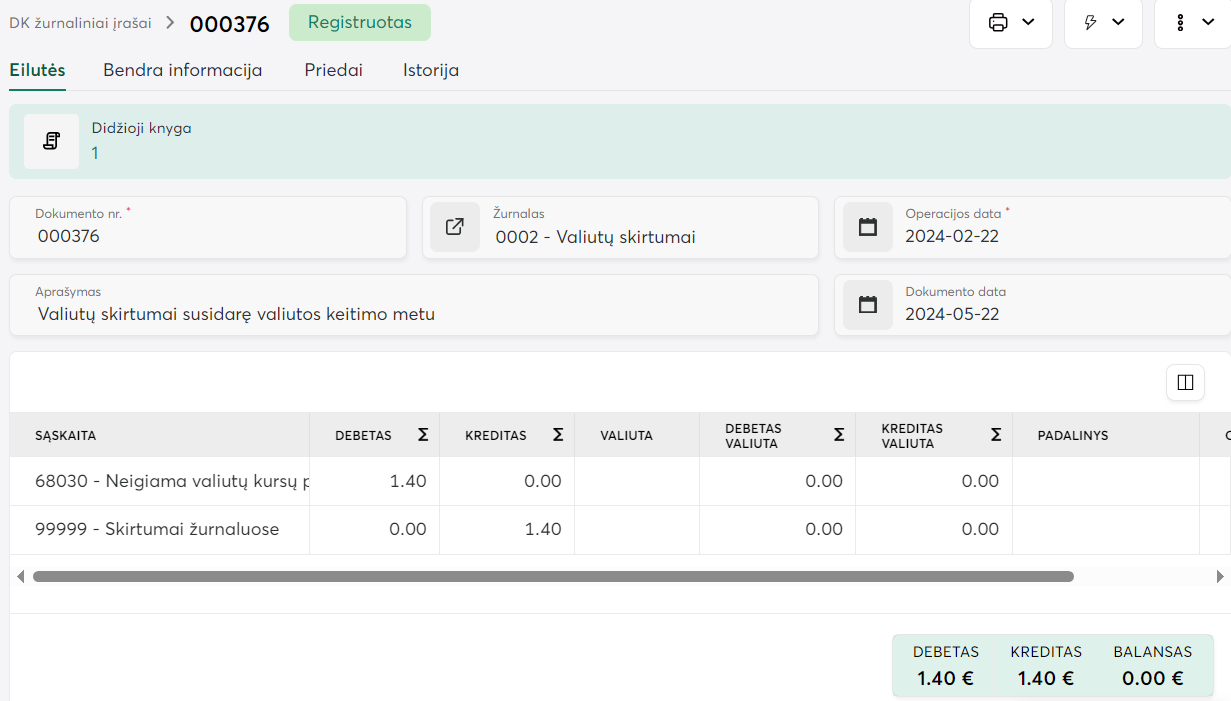1231x701 pixels.
Task: Click the Didžioji knyga ledger icon
Action: (x=51, y=141)
